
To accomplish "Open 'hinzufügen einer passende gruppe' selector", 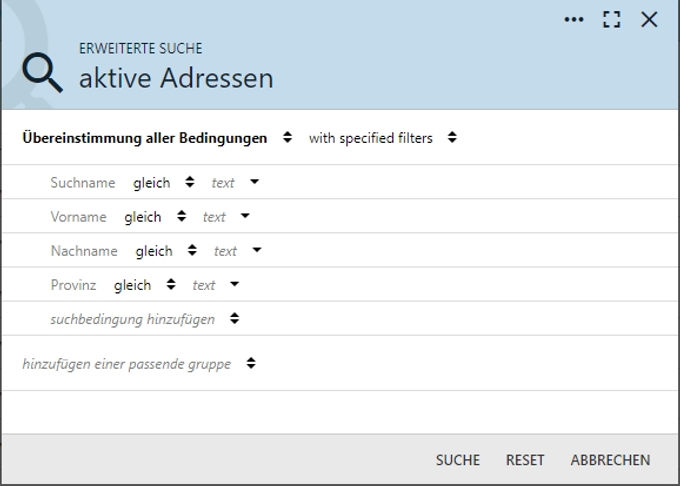I will pyautogui.click(x=139, y=364).
